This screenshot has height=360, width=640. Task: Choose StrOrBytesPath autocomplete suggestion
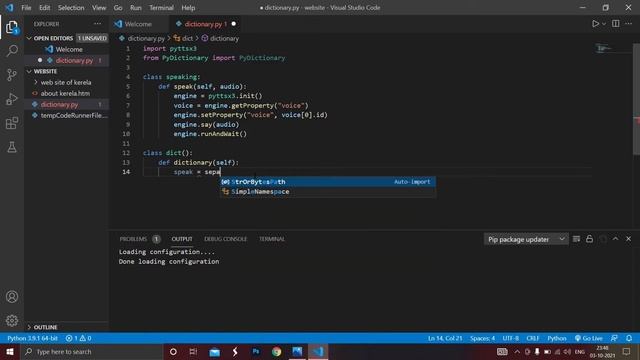click(x=327, y=182)
